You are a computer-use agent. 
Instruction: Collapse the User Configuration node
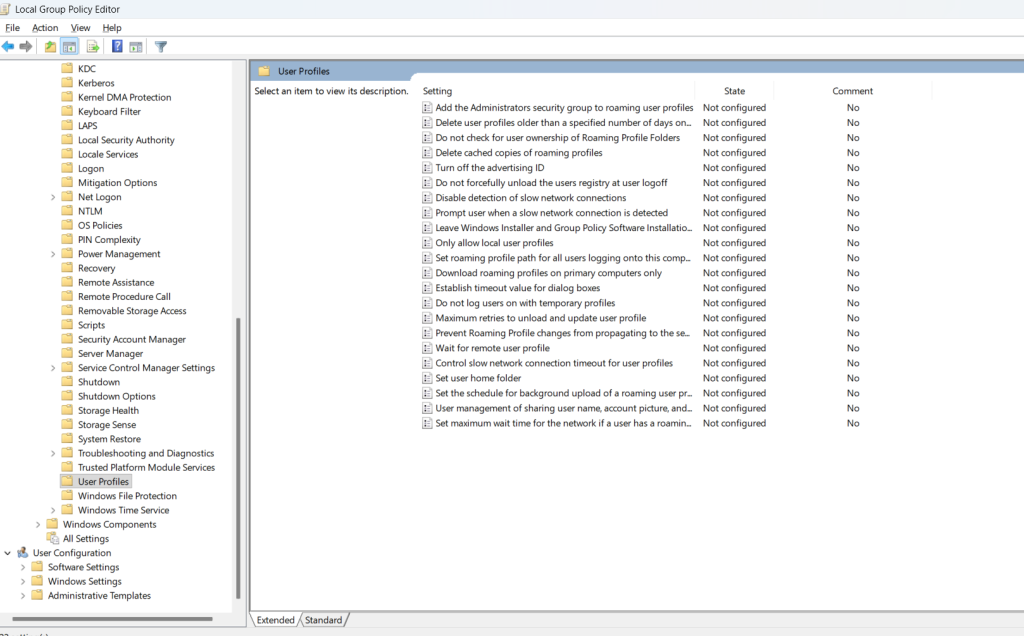point(8,553)
